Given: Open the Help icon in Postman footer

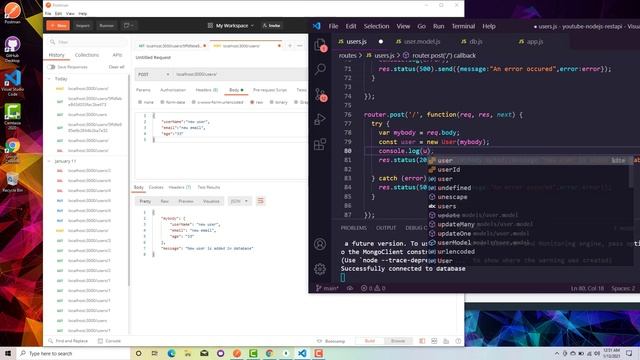Looking at the screenshot, I should 458,341.
